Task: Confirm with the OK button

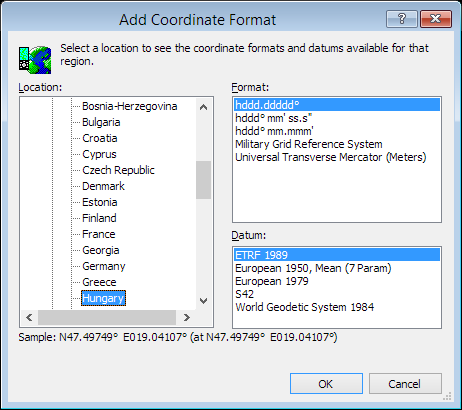Action: 326,384
